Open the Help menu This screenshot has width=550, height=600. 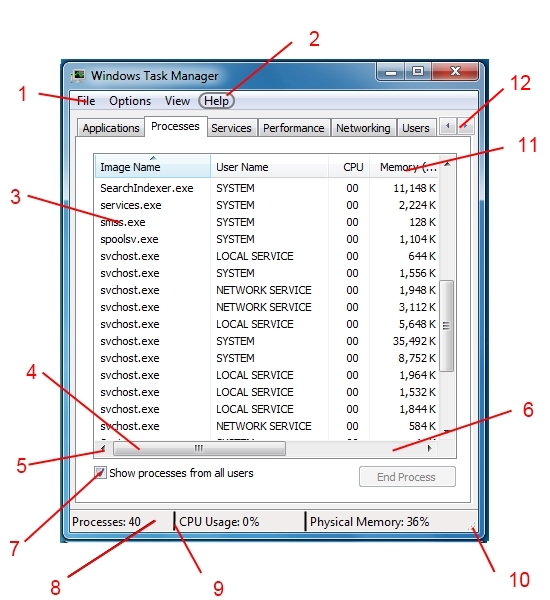point(216,101)
